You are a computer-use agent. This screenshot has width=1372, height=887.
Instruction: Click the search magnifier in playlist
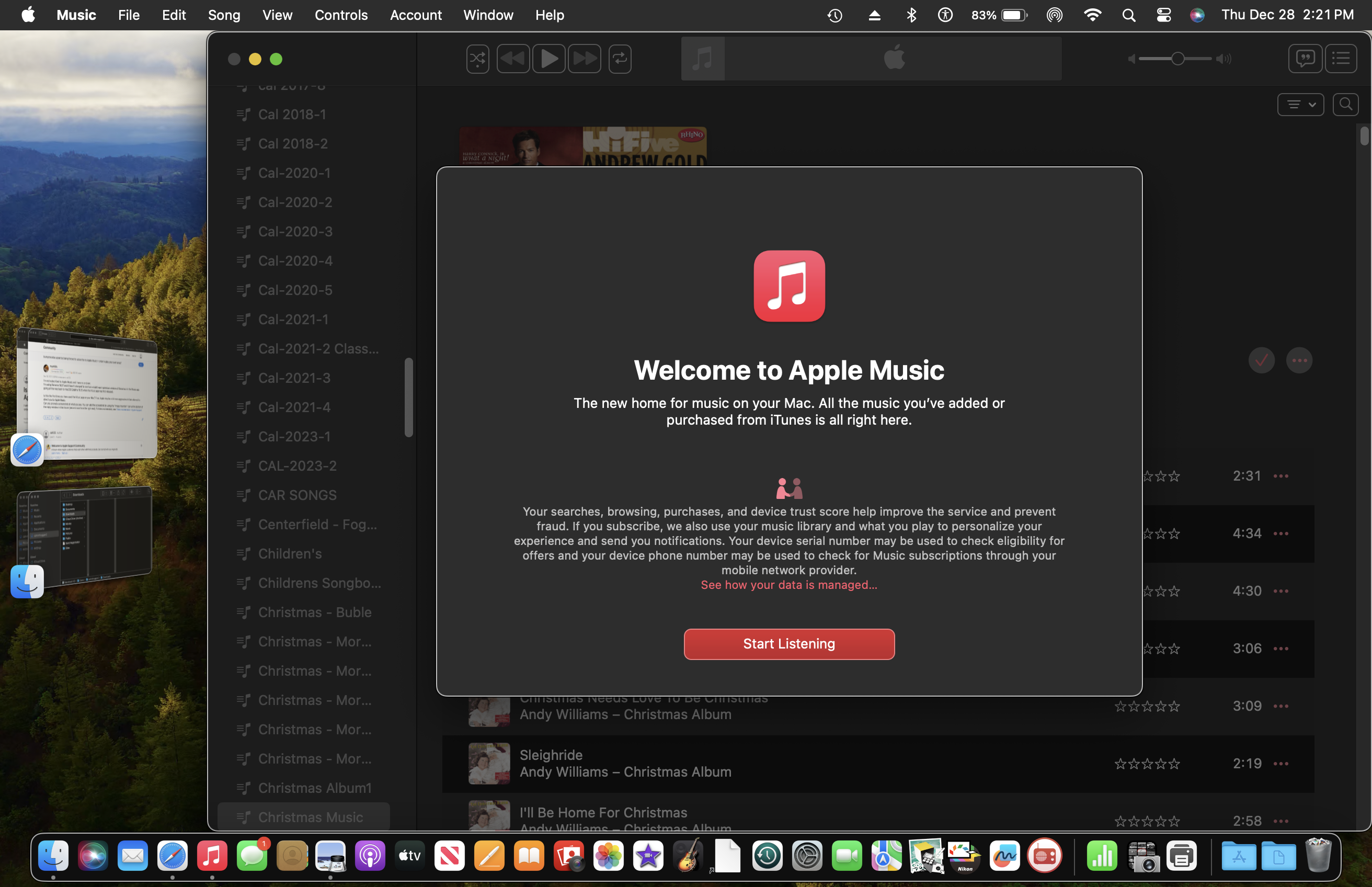1345,104
